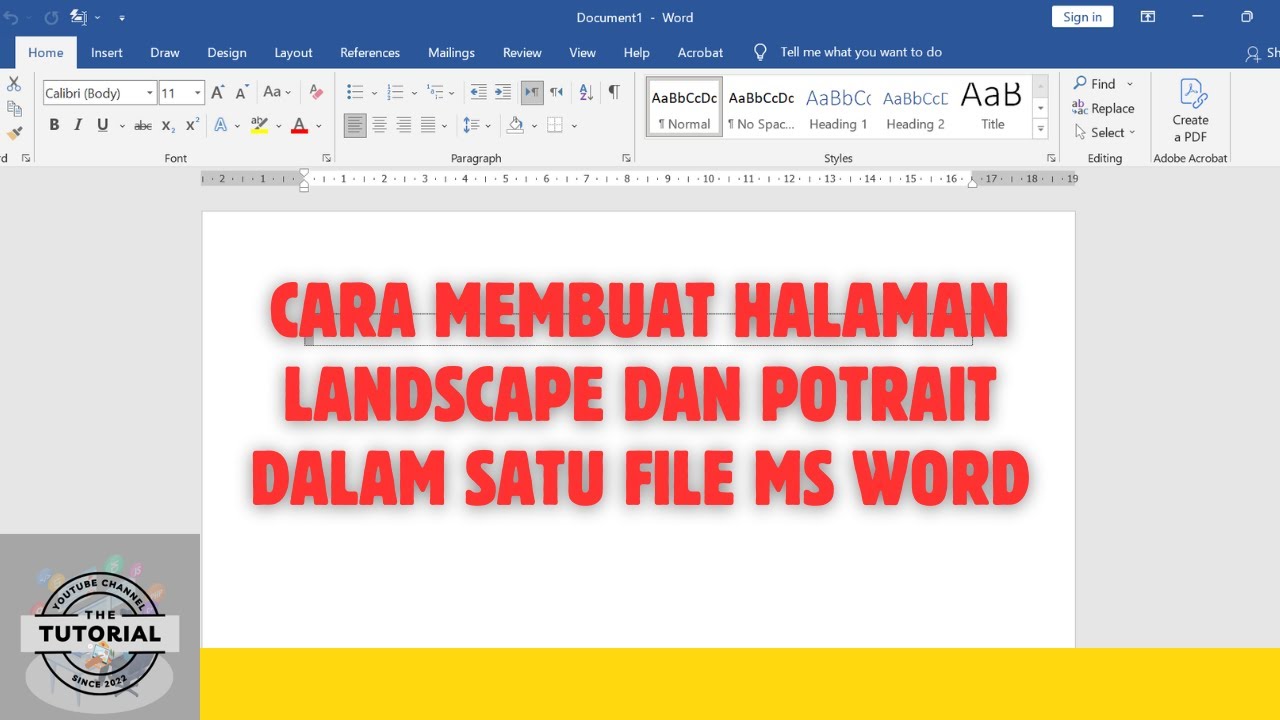Open the Select menu in Editing

(1105, 132)
